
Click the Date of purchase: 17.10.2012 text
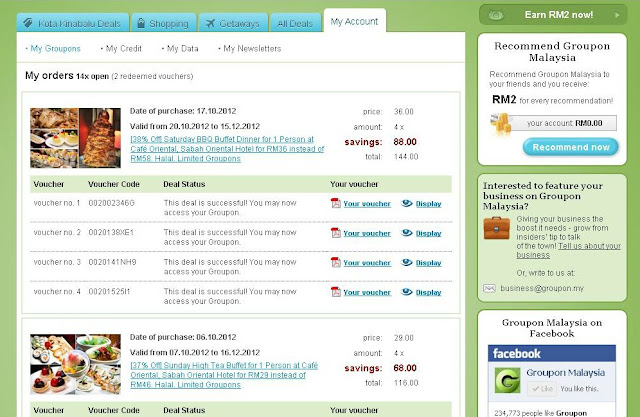pyautogui.click(x=183, y=111)
